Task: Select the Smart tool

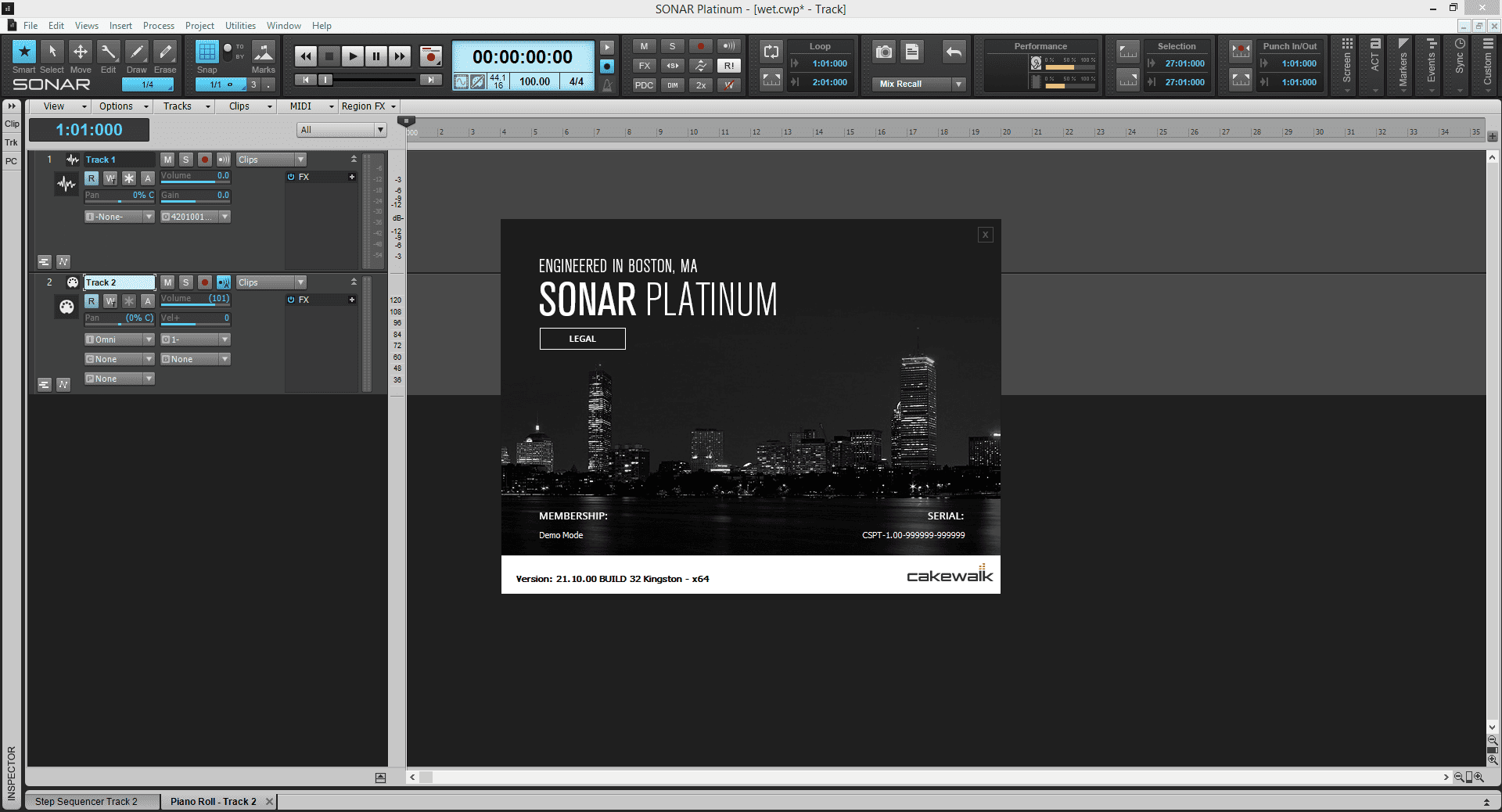Action: pyautogui.click(x=24, y=52)
